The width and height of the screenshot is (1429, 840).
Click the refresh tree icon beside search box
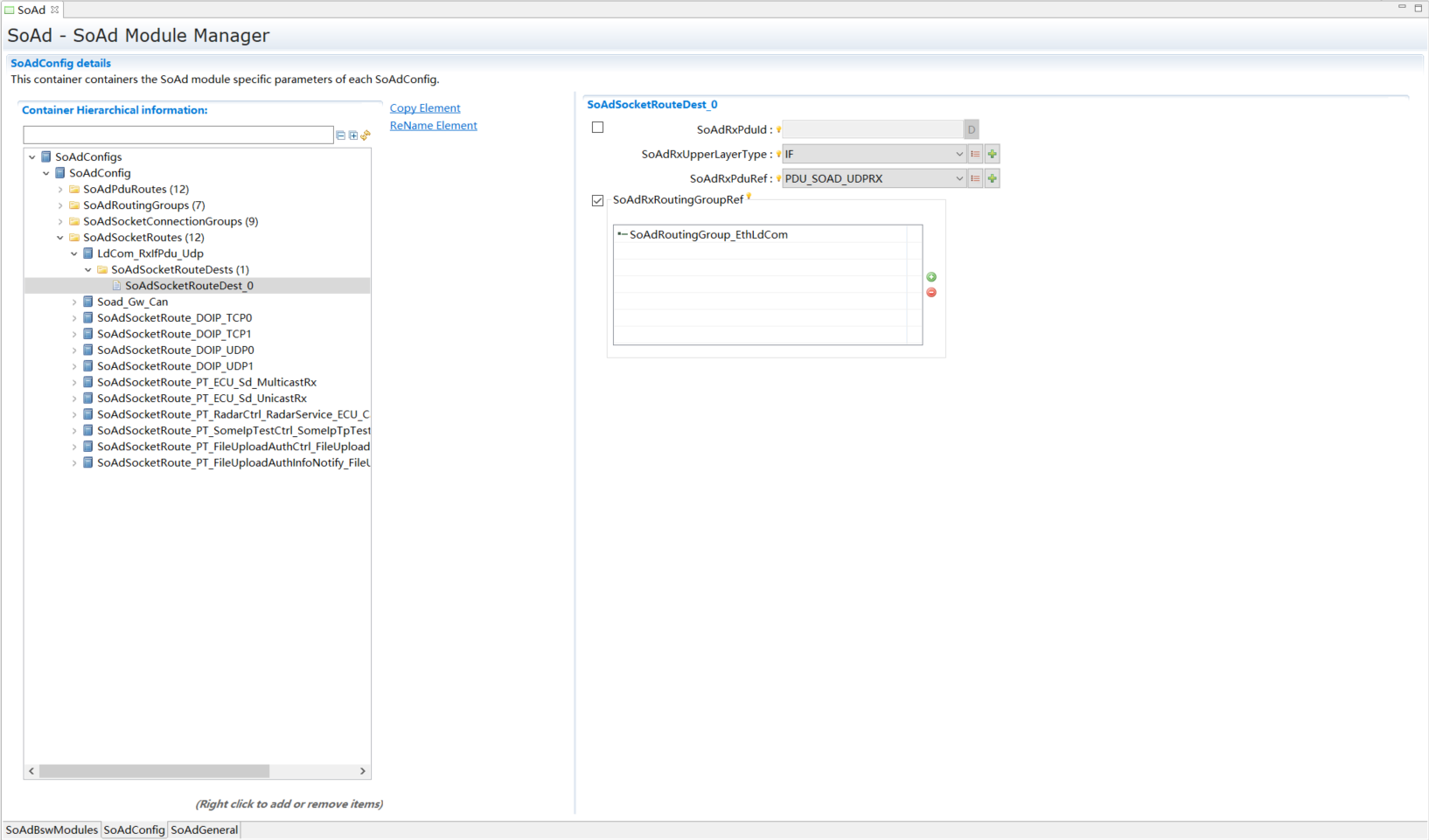click(x=366, y=135)
